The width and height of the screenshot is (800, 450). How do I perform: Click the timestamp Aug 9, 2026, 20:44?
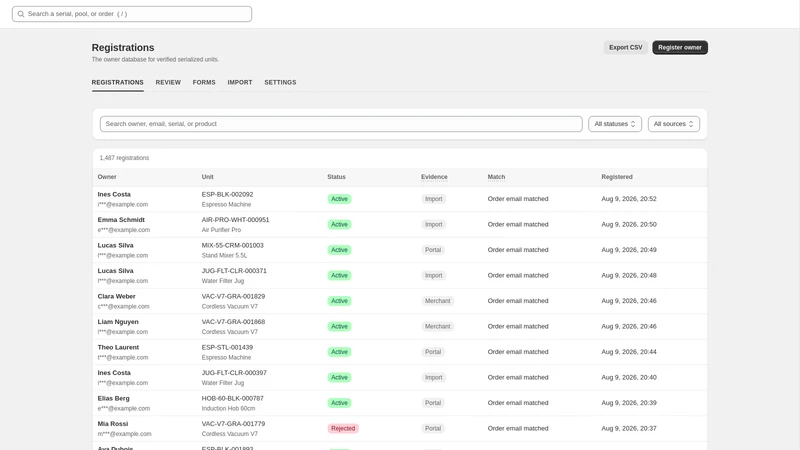coord(629,352)
